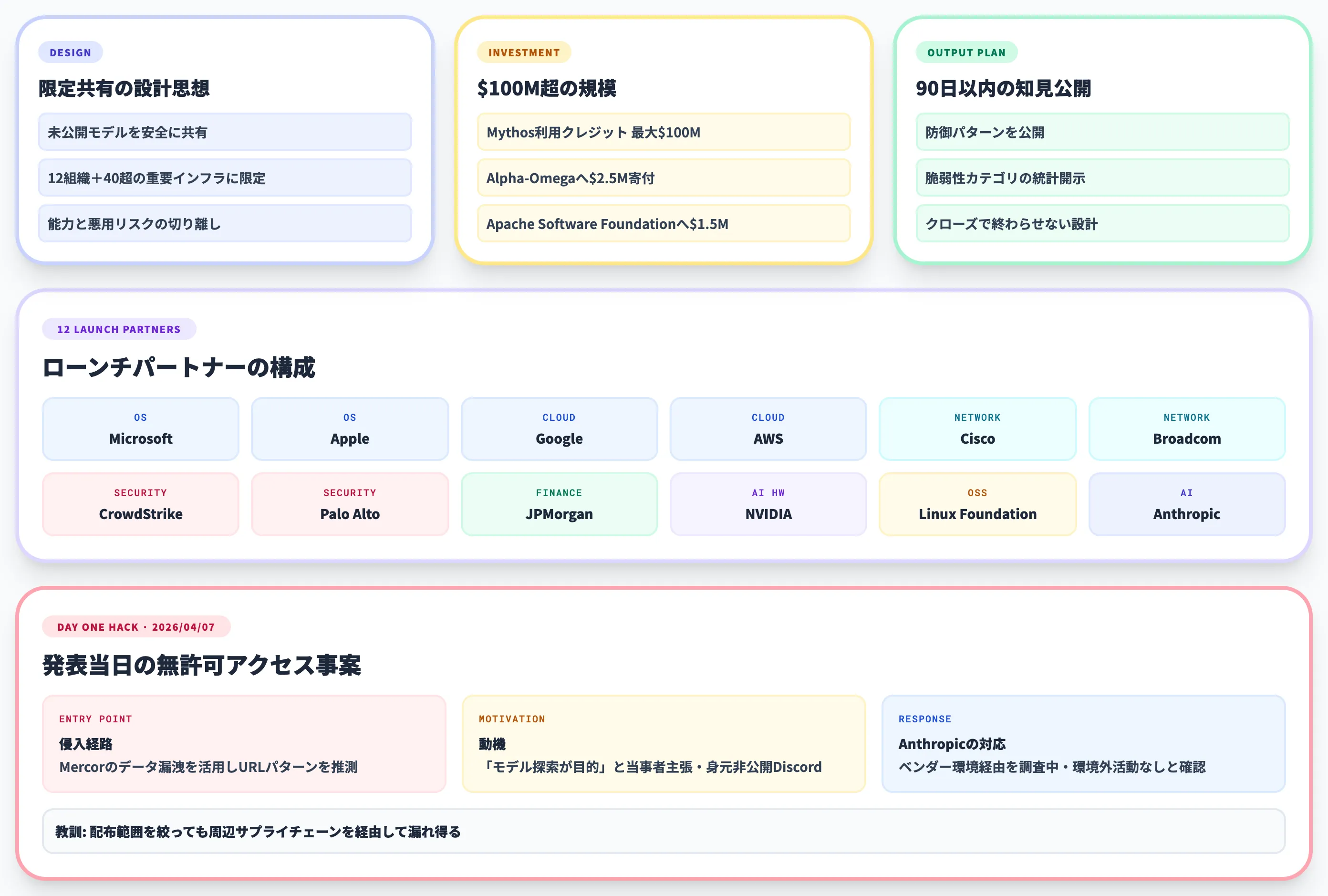1328x896 pixels.
Task: Select the heading ローンチパートナーの構成
Action: tap(179, 367)
